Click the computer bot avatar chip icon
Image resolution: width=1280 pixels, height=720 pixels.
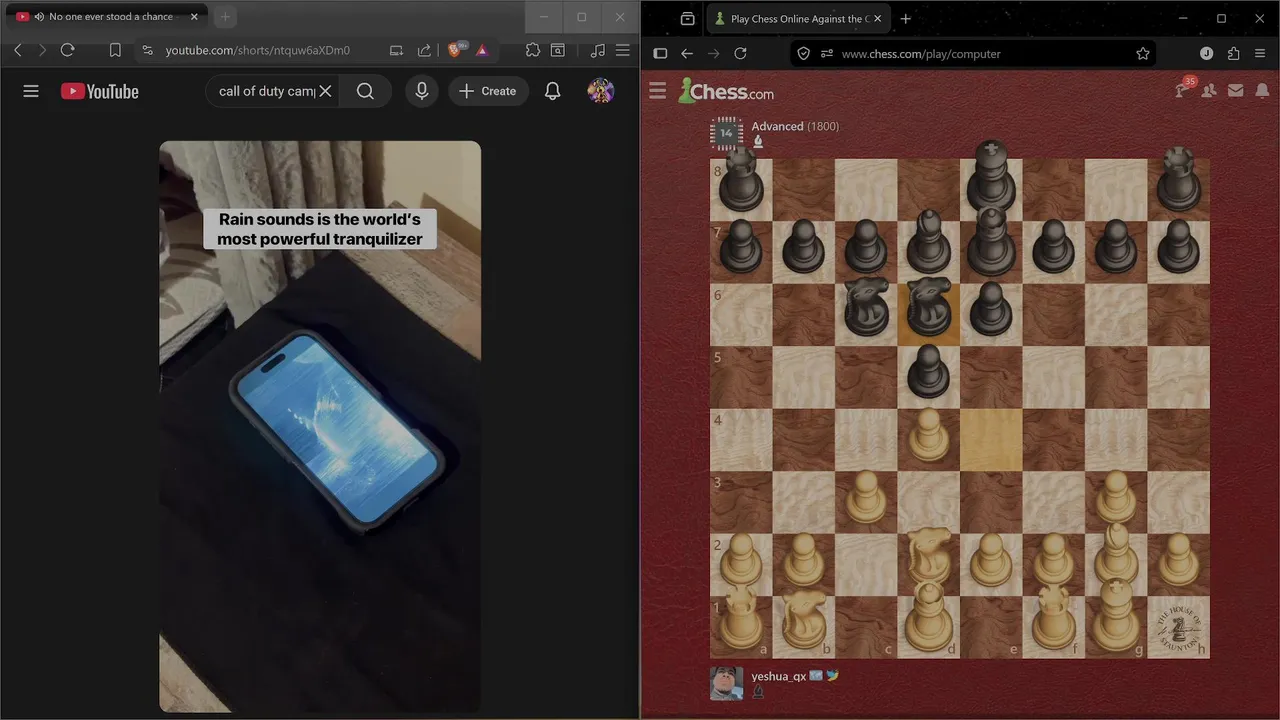pos(727,133)
